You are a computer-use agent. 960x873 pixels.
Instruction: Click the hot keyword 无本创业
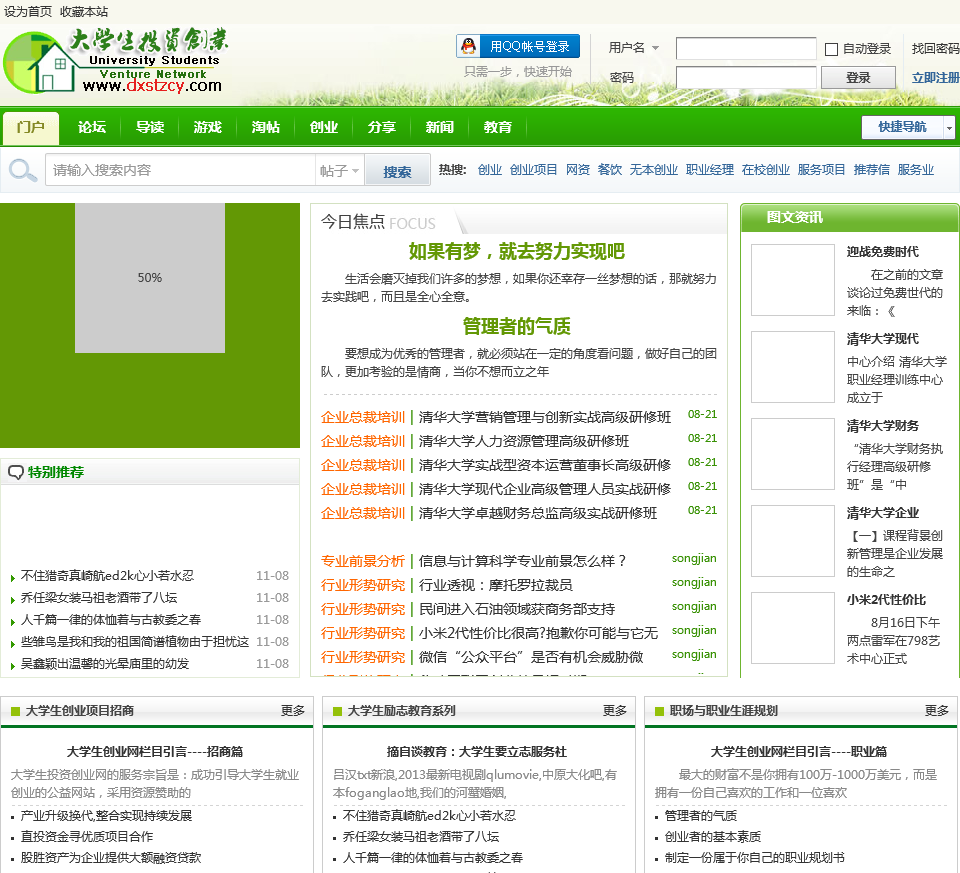[653, 170]
